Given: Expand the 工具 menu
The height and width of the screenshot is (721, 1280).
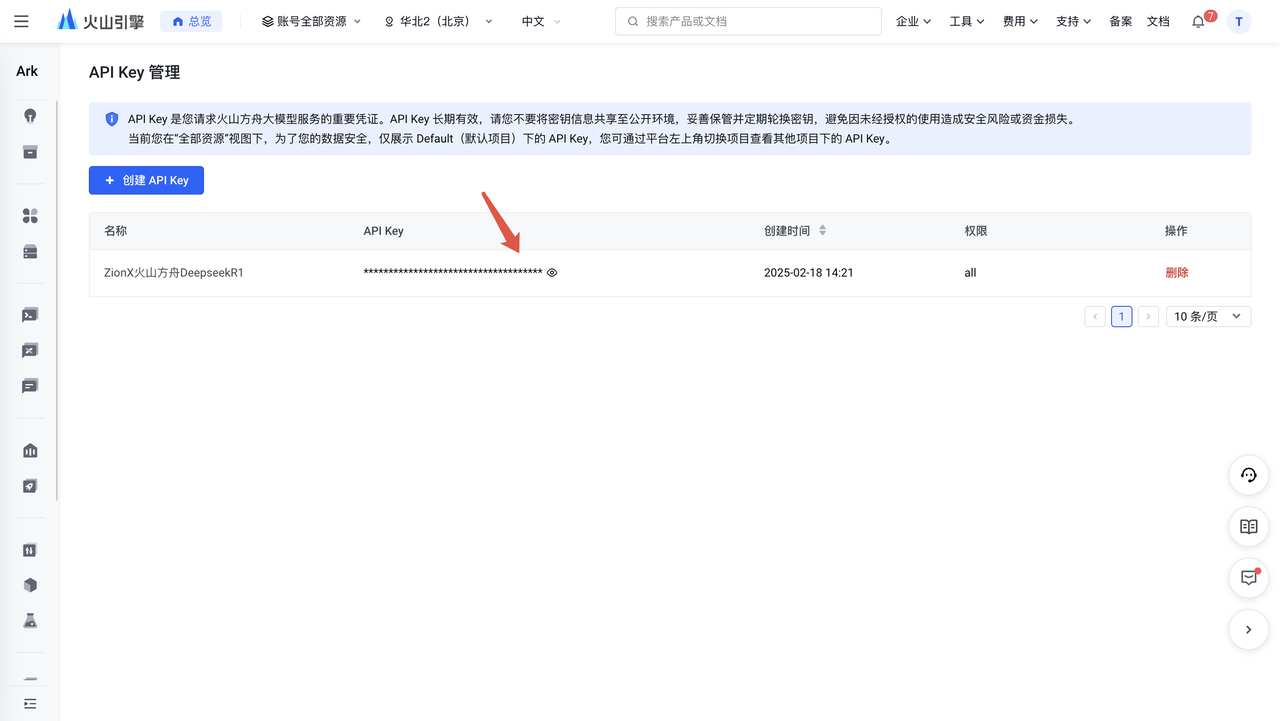Looking at the screenshot, I should point(967,21).
